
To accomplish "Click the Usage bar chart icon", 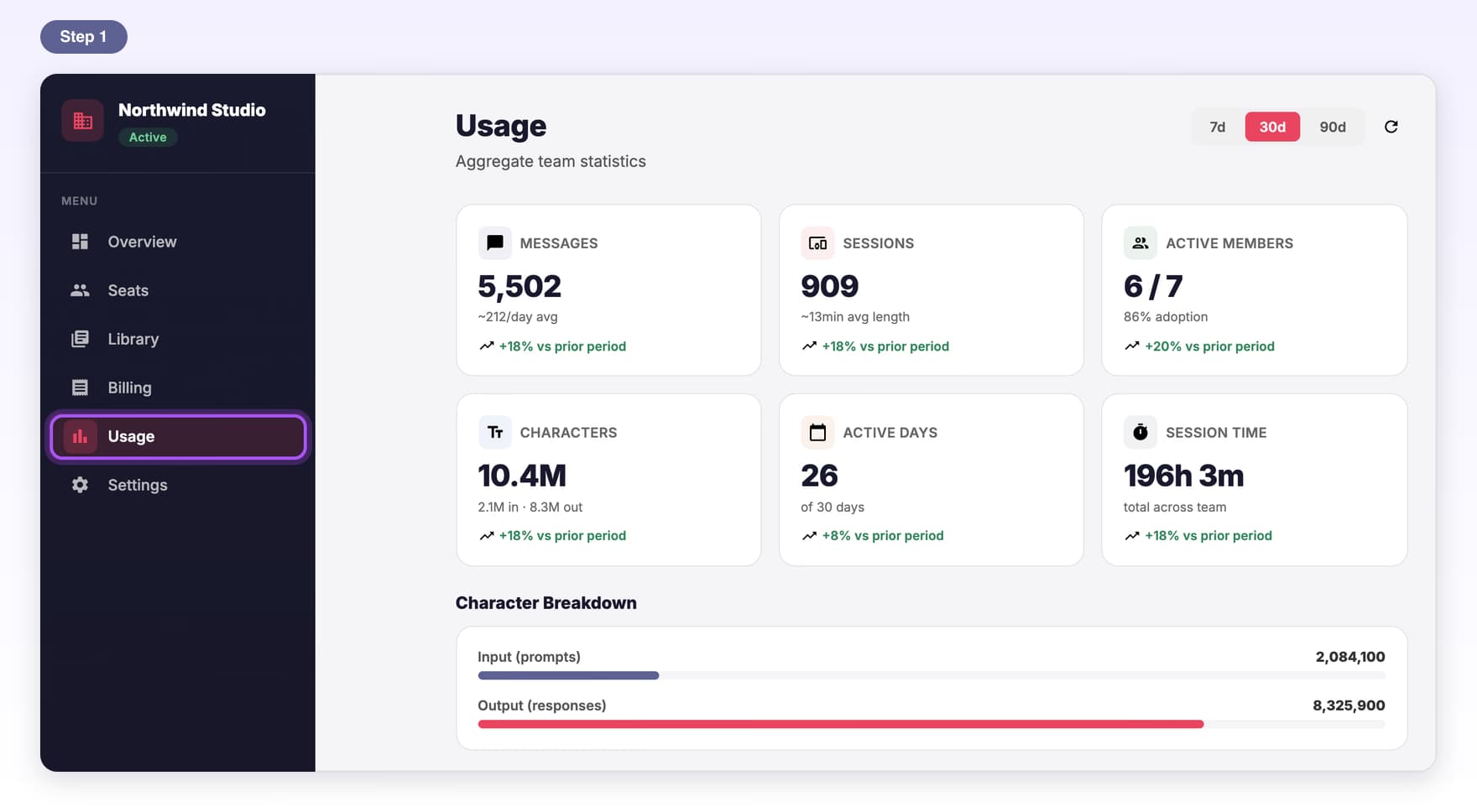I will (x=80, y=436).
